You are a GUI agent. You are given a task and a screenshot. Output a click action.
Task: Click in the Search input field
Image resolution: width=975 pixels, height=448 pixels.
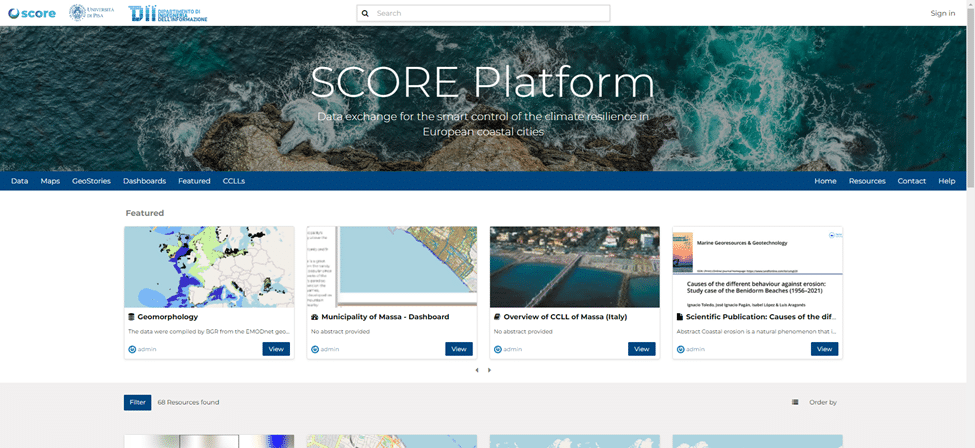click(490, 14)
